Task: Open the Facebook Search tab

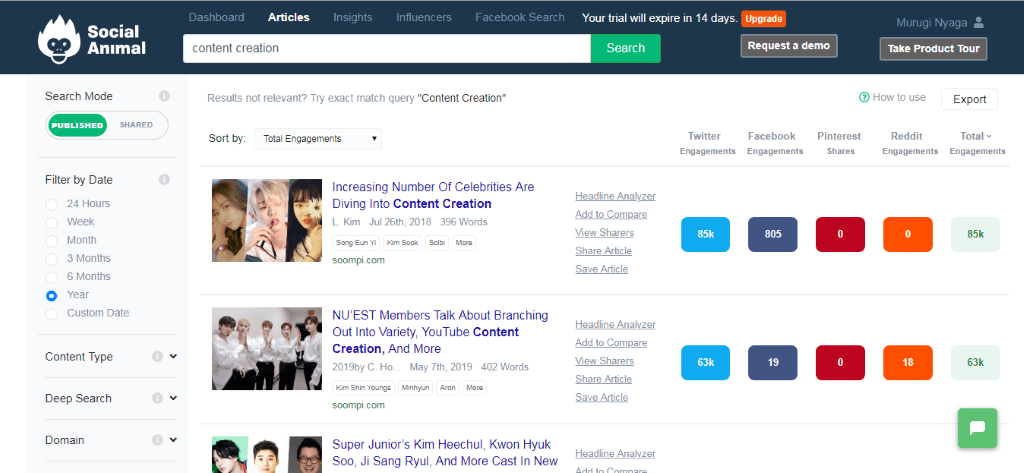Action: click(520, 18)
